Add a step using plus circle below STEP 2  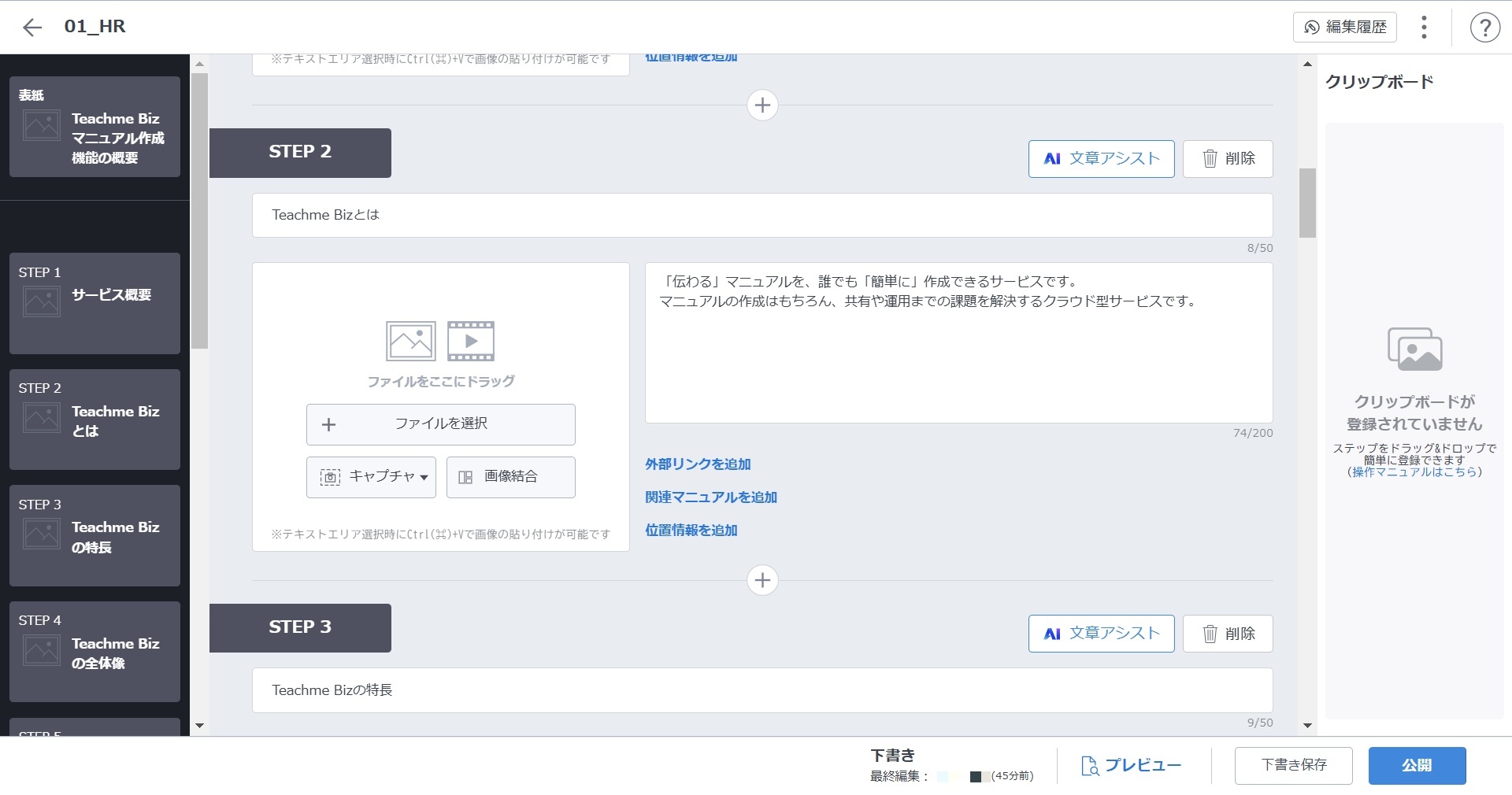762,581
